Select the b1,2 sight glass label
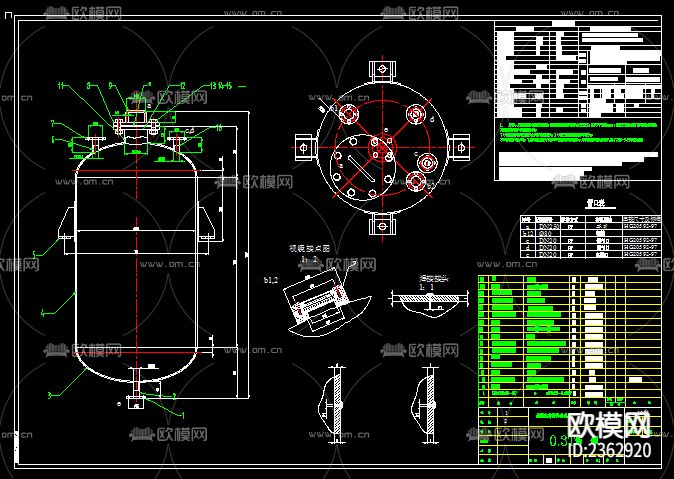Screen dimensions: 674x479 (x=270, y=280)
